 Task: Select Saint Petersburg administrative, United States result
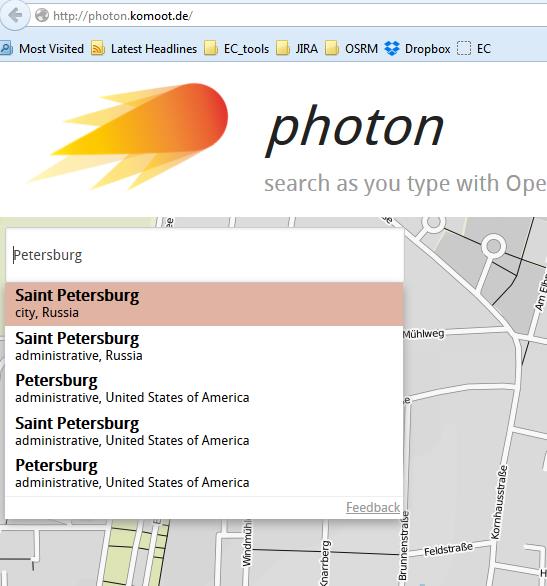click(204, 432)
